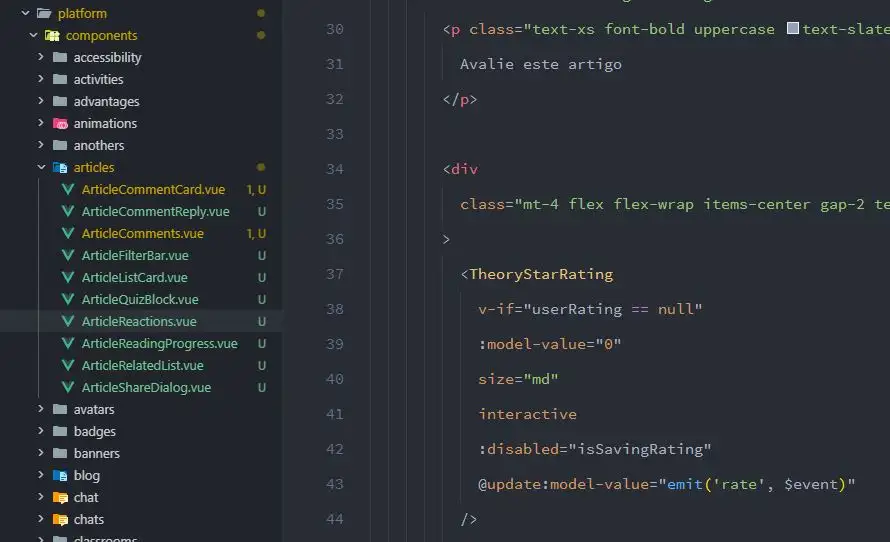Click the accessibility folder icon
Screen dimensions: 890x542
pyautogui.click(x=60, y=57)
